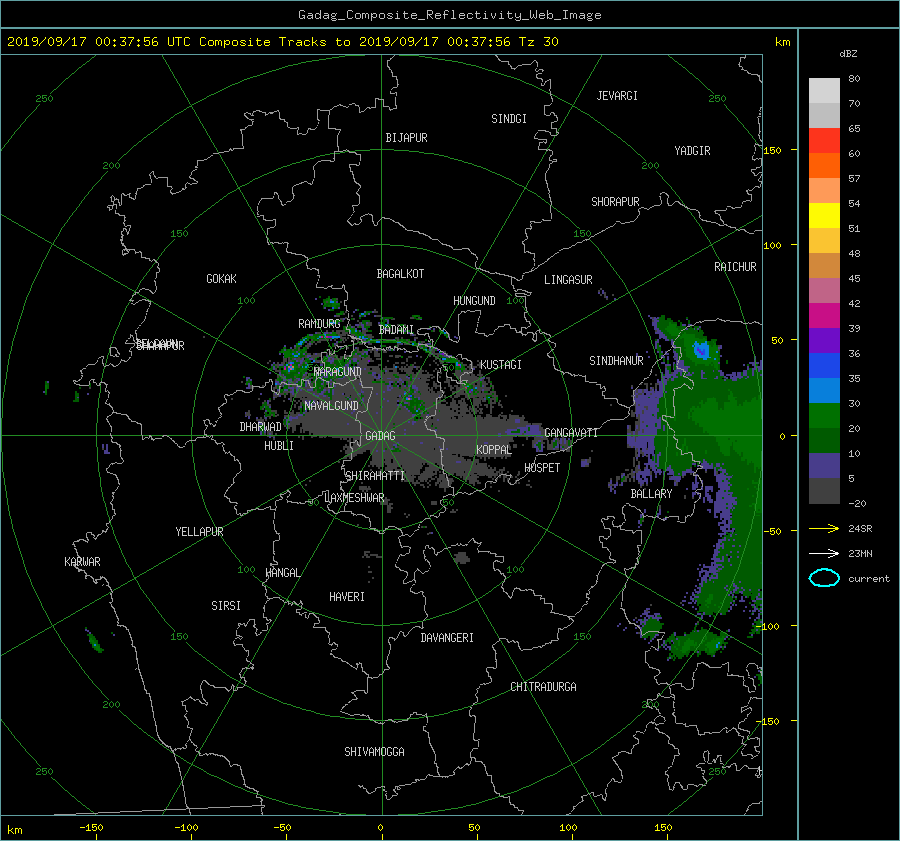Click the HUBLI city label

[x=279, y=445]
